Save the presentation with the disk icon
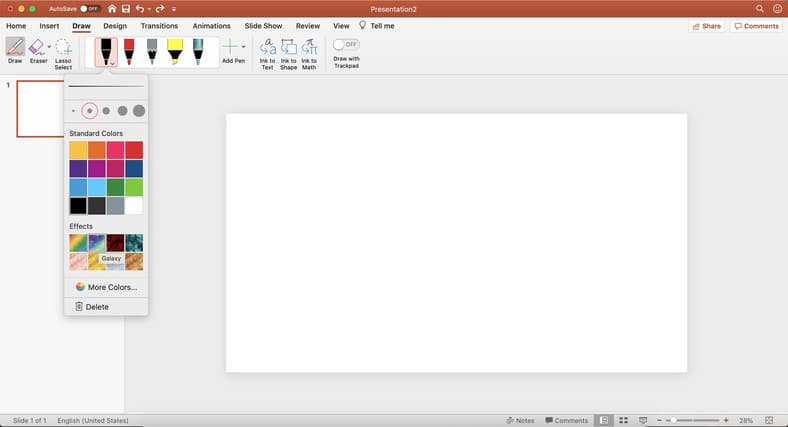The height and width of the screenshot is (427, 788). [x=126, y=9]
